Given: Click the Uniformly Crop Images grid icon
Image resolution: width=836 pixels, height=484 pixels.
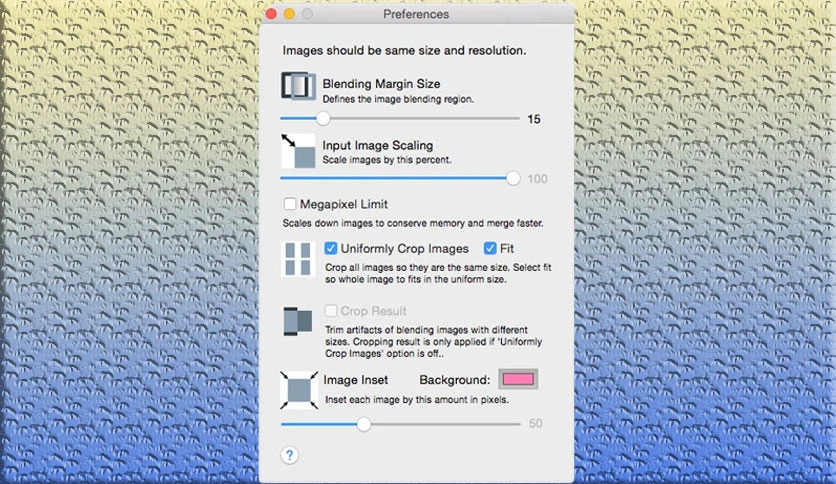Looking at the screenshot, I should pyautogui.click(x=298, y=259).
